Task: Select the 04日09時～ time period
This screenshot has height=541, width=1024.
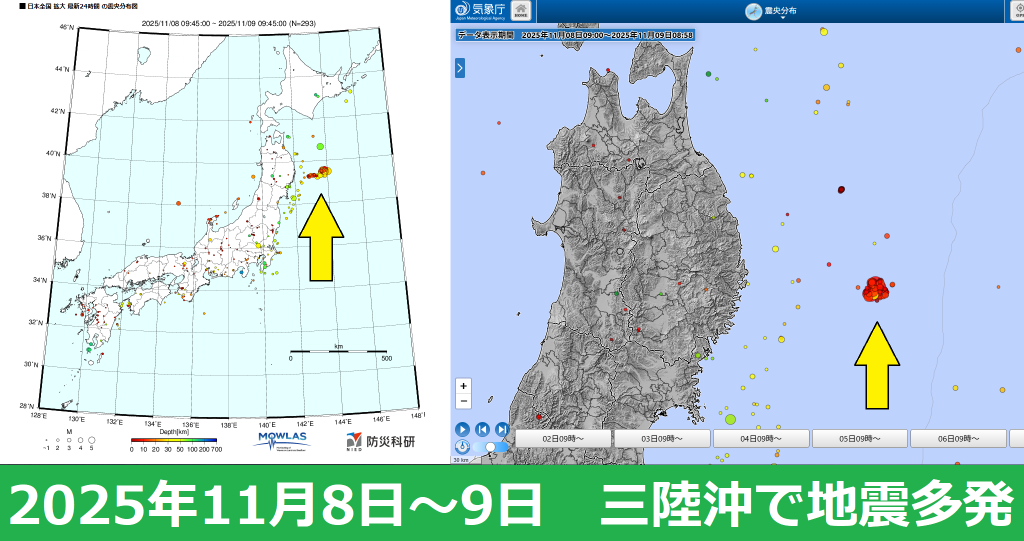Action: (x=760, y=439)
